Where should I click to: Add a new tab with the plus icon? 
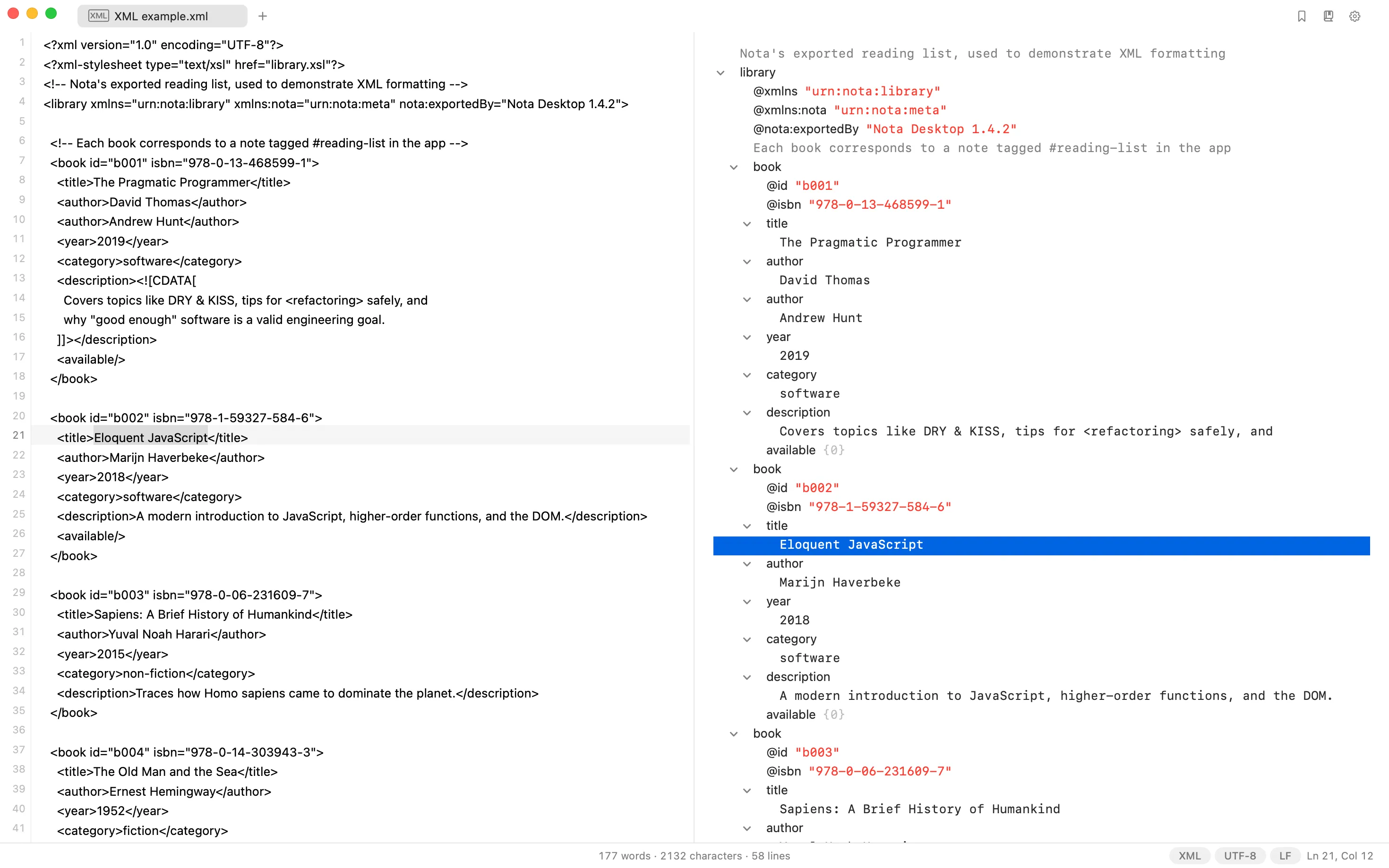tap(262, 16)
